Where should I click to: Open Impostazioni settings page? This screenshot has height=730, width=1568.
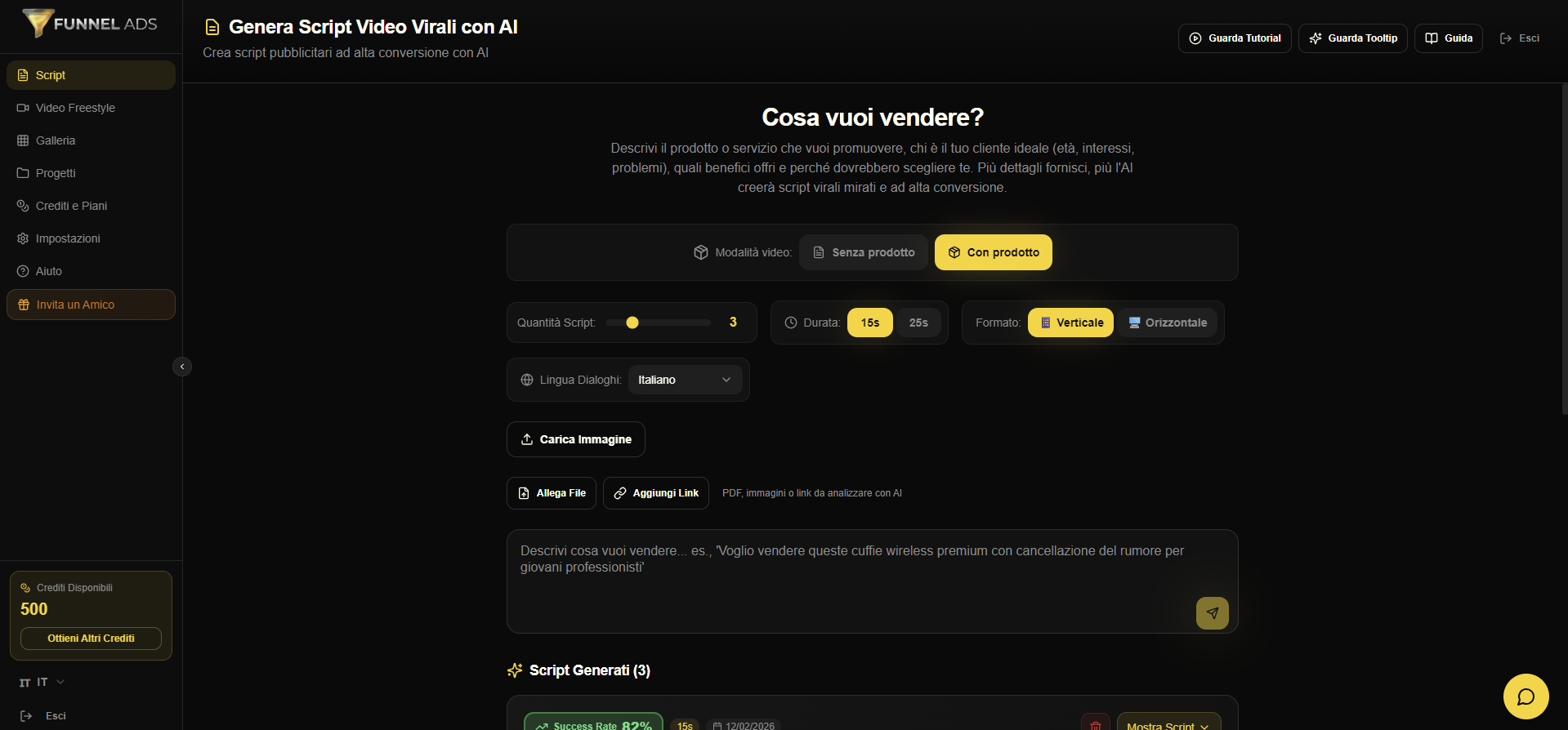[x=91, y=238]
